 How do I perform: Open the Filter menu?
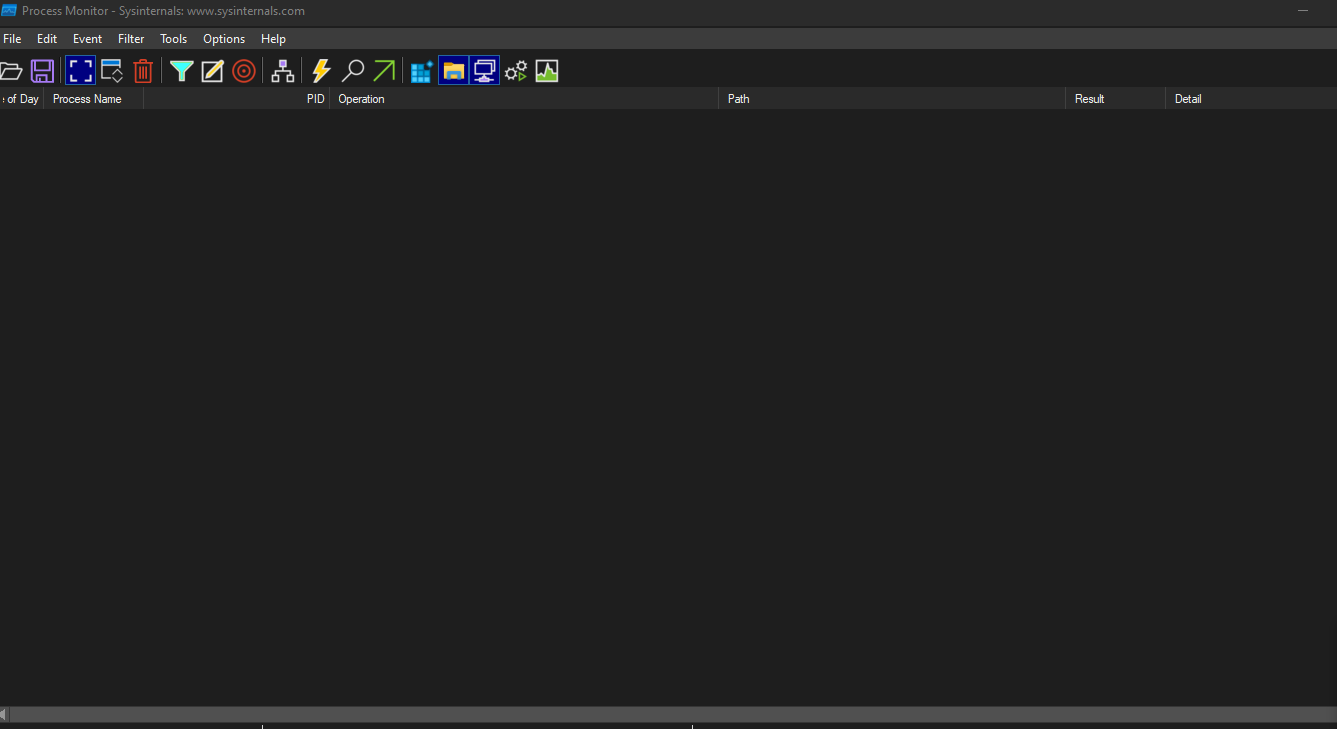(131, 39)
